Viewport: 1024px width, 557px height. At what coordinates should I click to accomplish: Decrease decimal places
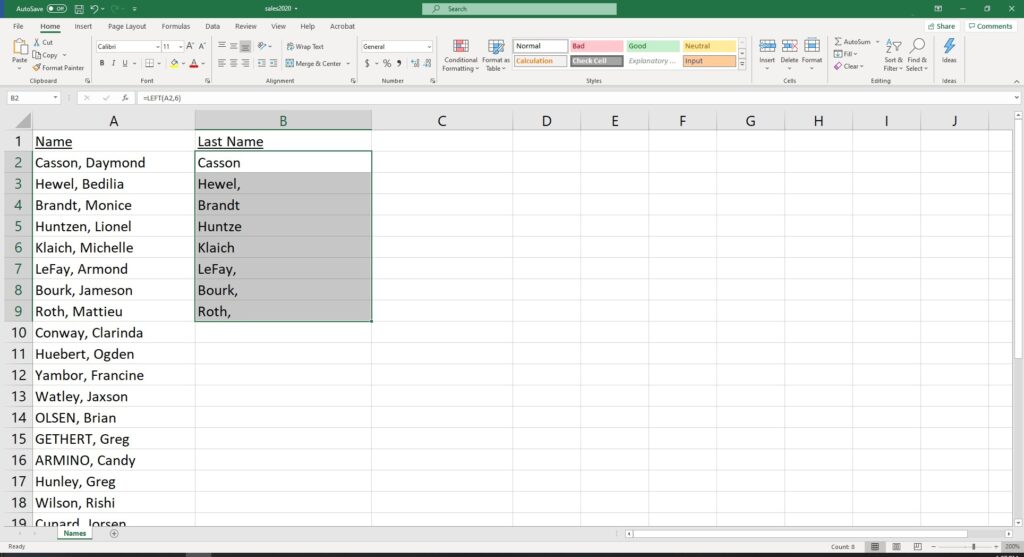tap(427, 63)
